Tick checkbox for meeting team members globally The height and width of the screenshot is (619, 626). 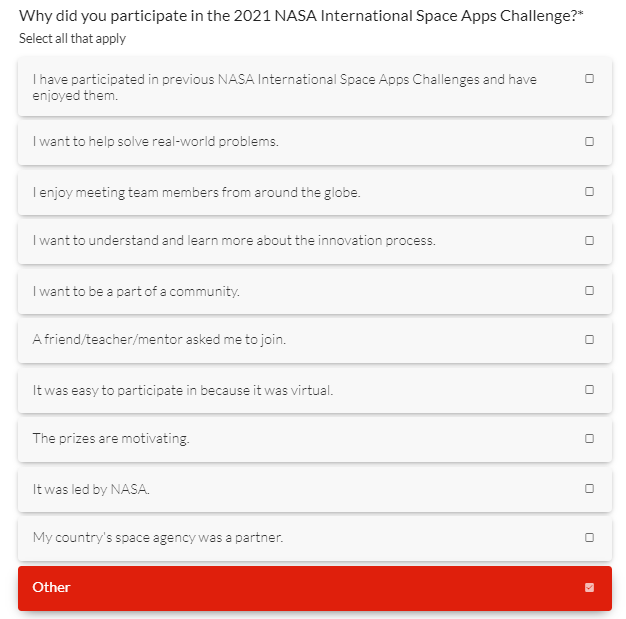pos(589,191)
